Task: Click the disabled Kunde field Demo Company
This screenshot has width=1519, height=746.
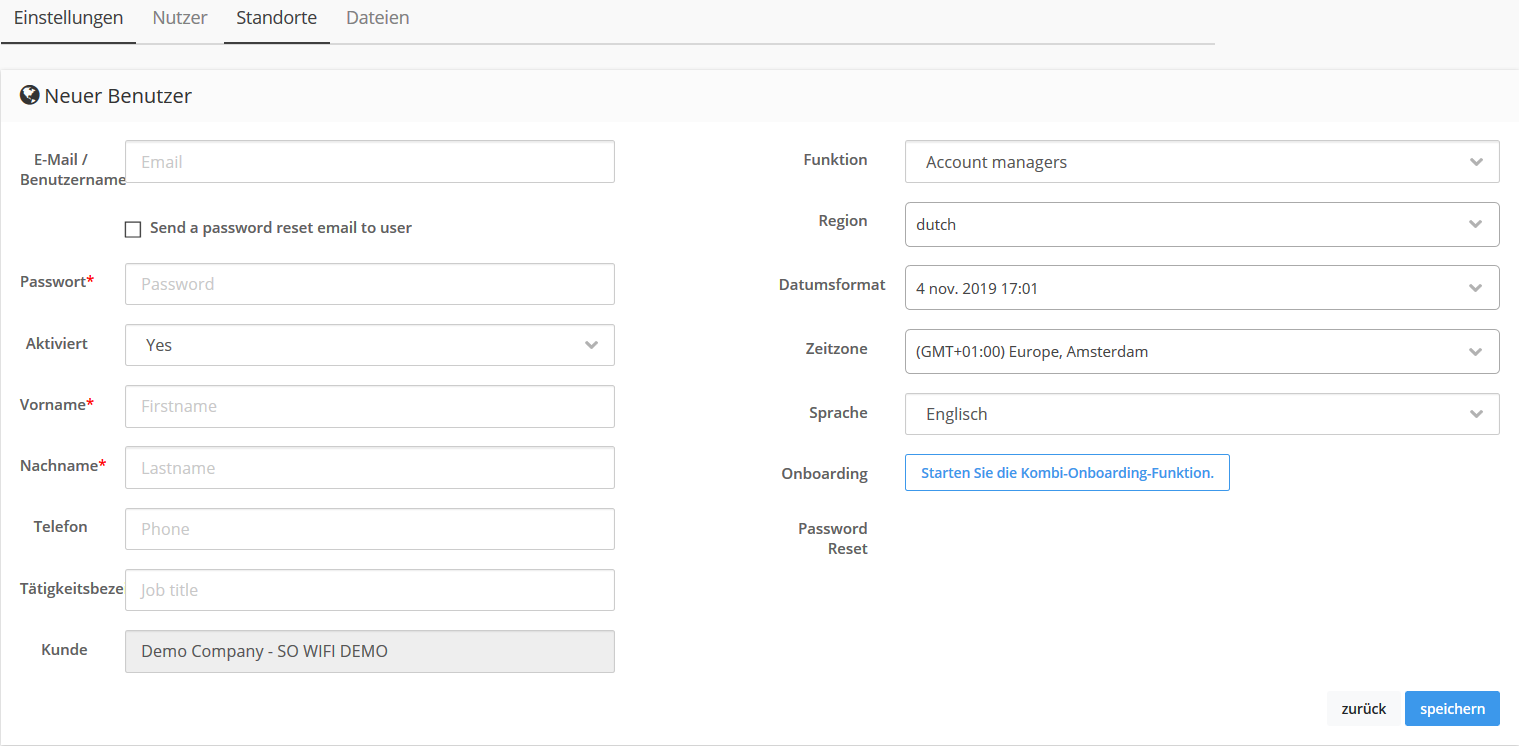Action: tap(370, 651)
